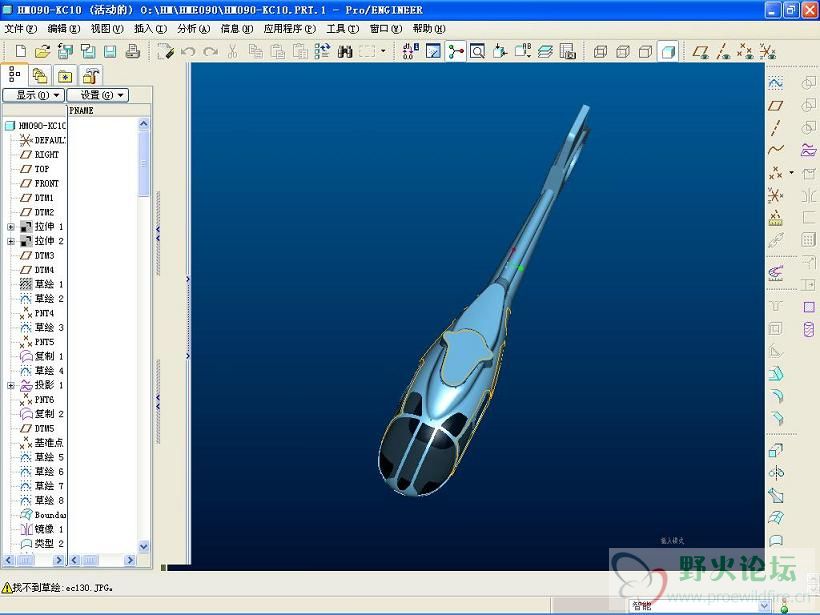The image size is (820, 615).
Task: Open the 显示 dropdown in model tree
Action: click(x=34, y=95)
